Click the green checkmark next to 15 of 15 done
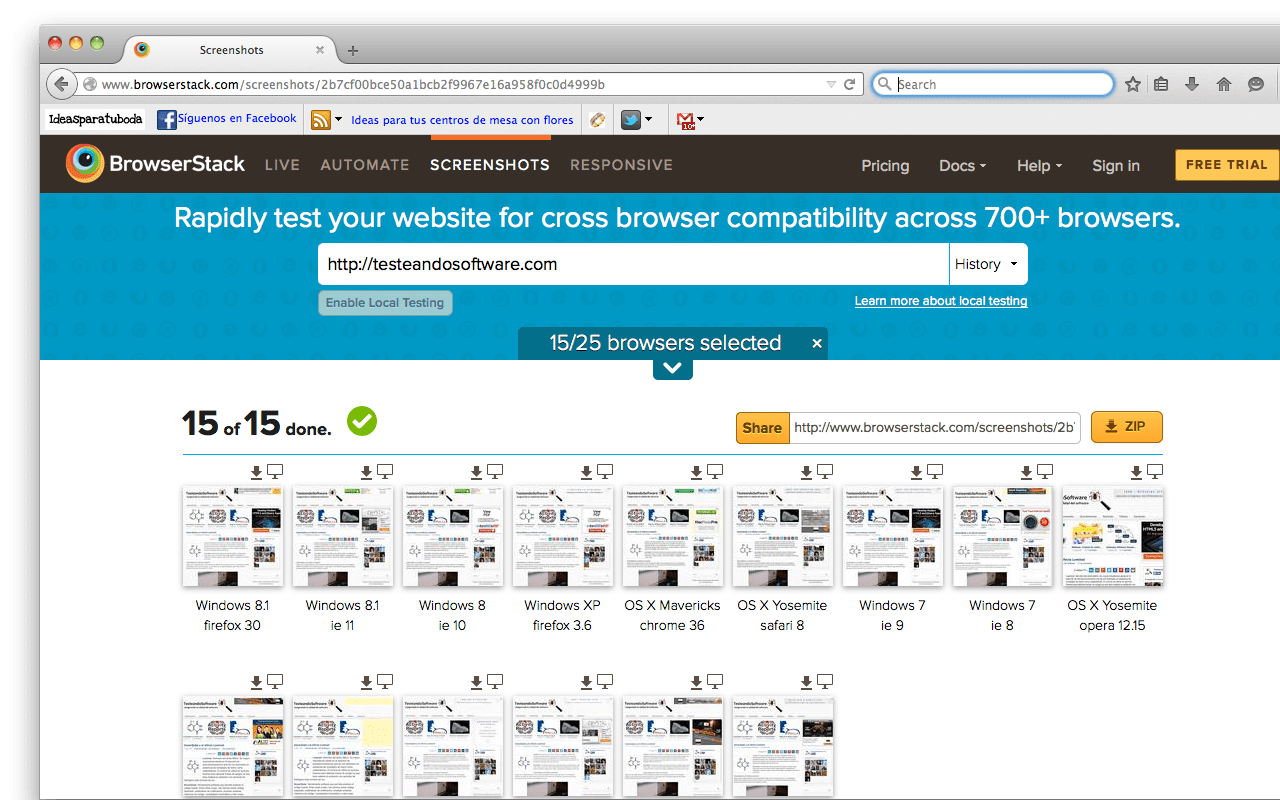 click(x=361, y=421)
